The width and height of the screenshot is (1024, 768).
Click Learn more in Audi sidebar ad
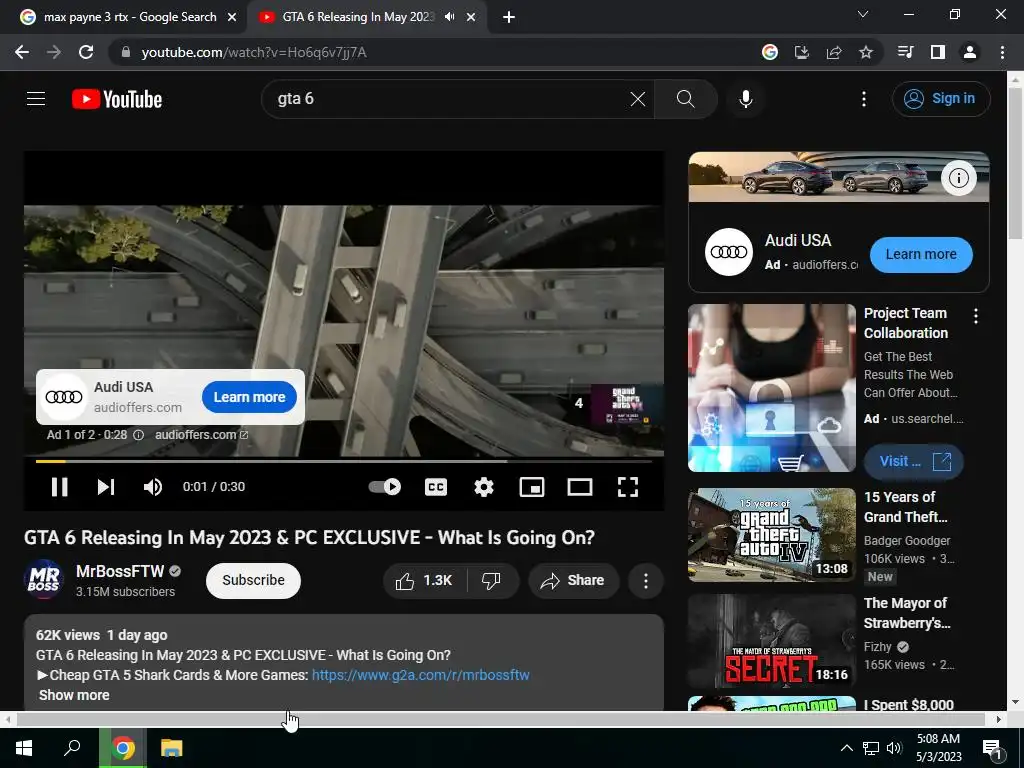(x=921, y=255)
